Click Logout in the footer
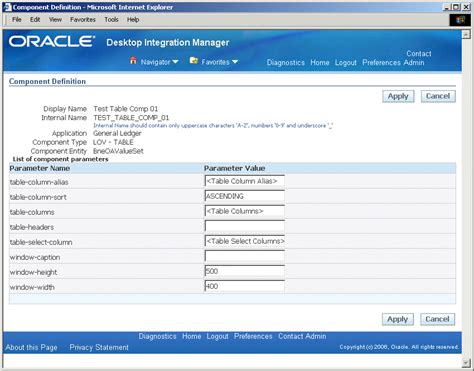 tap(217, 336)
